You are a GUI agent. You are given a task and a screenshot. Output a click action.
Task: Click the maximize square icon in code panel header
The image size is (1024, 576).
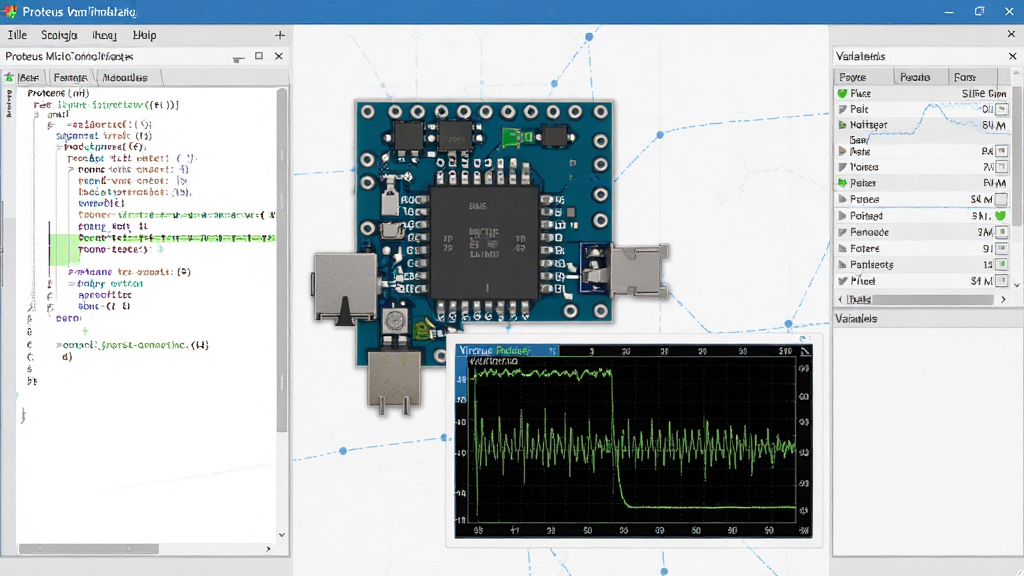[259, 56]
